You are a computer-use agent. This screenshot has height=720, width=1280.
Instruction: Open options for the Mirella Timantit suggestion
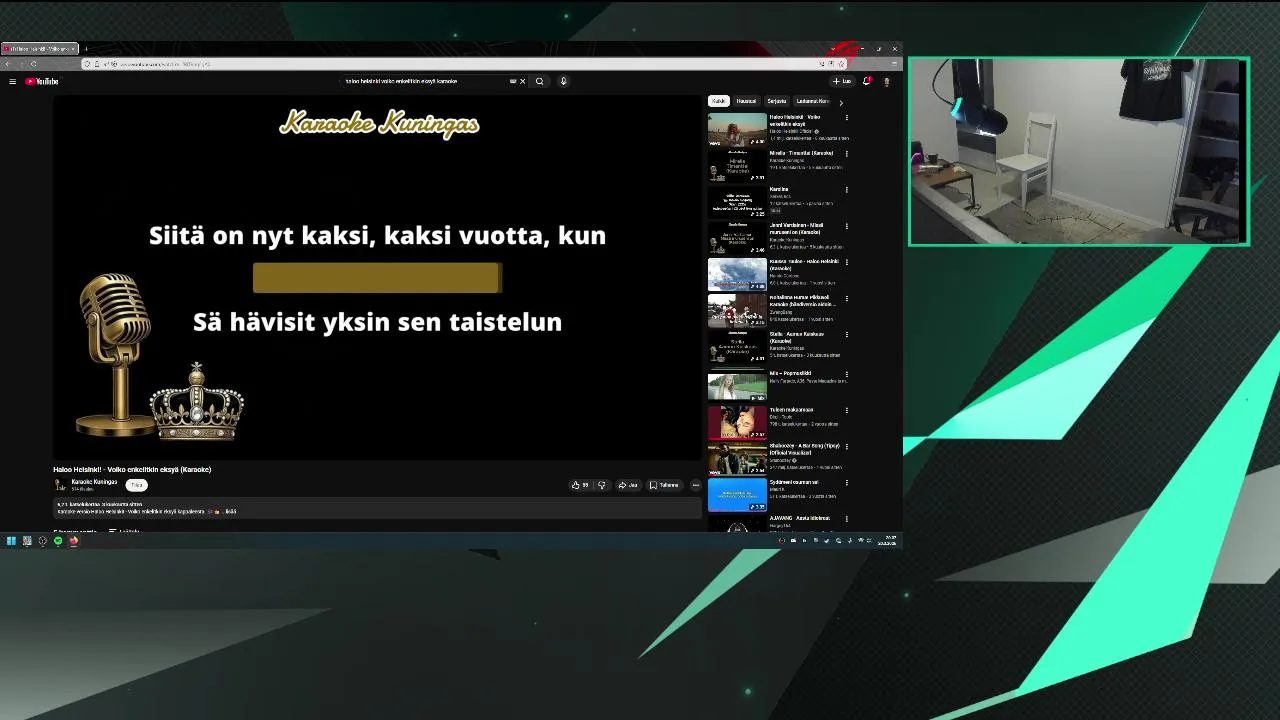[847, 154]
